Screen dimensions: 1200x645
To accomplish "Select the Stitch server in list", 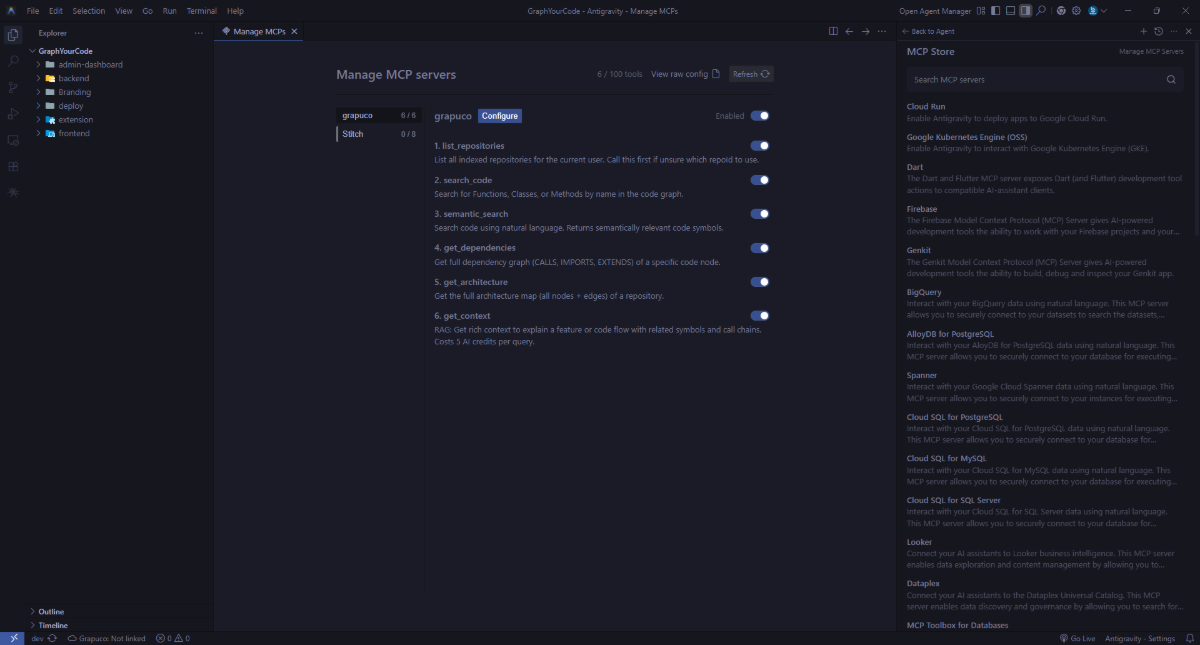I will pos(378,134).
